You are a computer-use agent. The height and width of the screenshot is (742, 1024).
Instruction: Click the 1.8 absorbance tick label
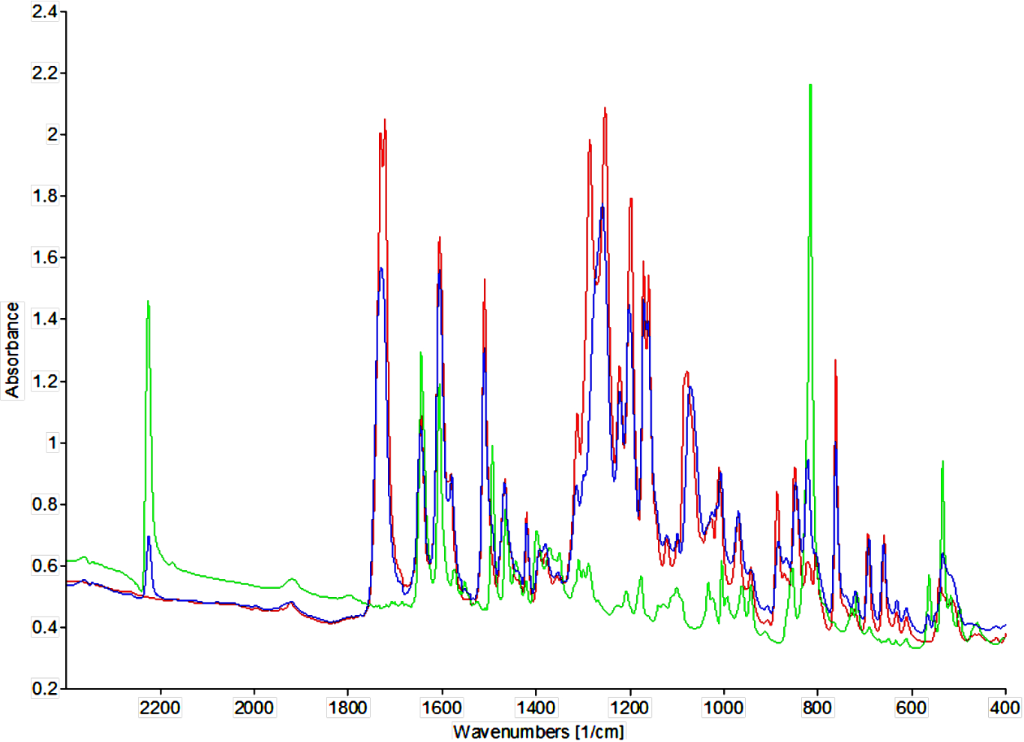click(45, 196)
